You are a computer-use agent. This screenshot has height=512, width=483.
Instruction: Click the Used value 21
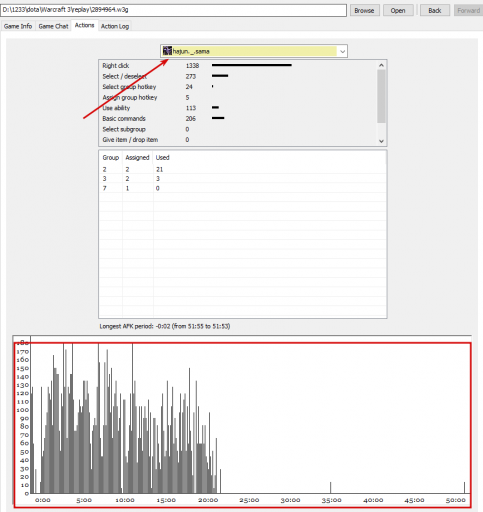(159, 169)
